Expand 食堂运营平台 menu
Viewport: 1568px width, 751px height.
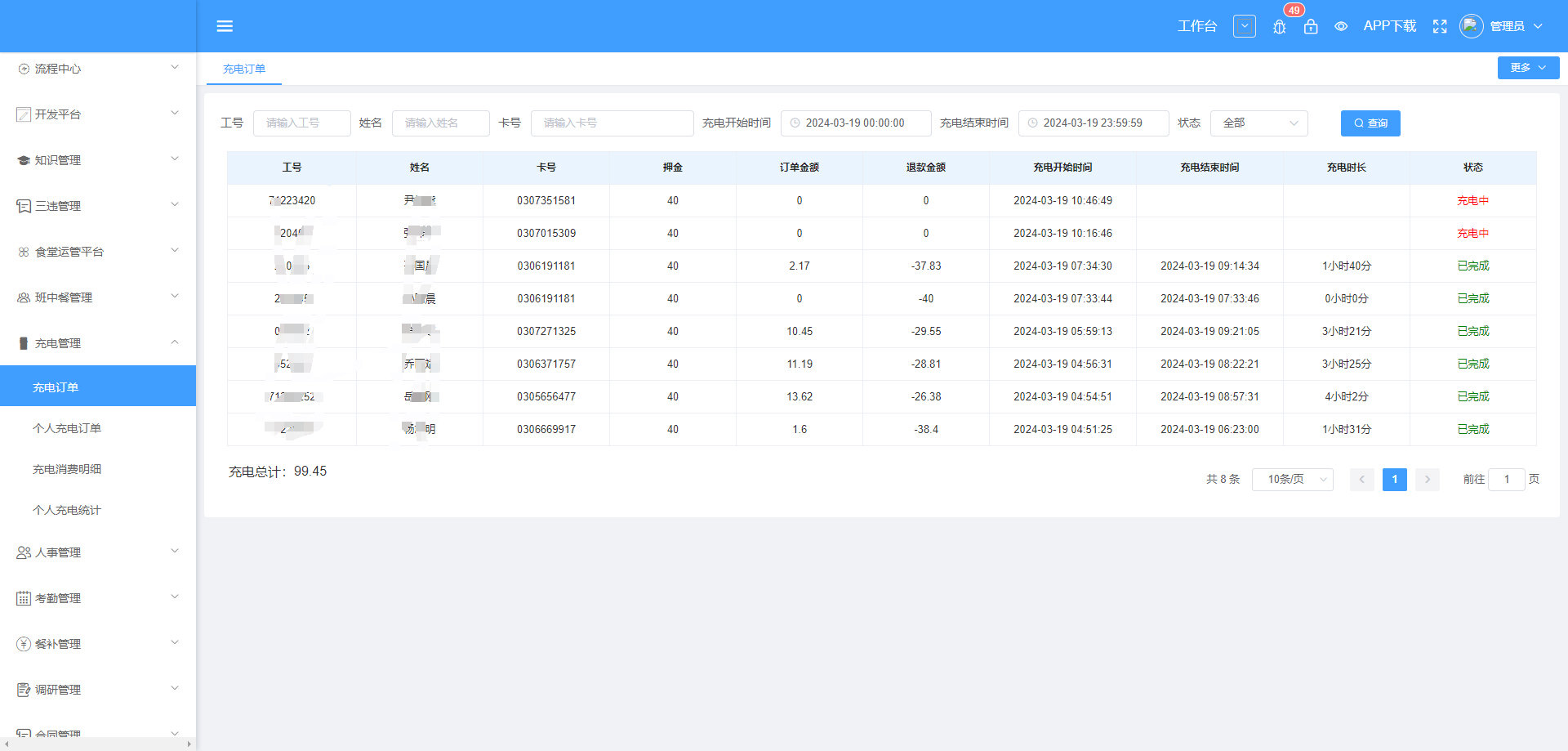click(98, 252)
